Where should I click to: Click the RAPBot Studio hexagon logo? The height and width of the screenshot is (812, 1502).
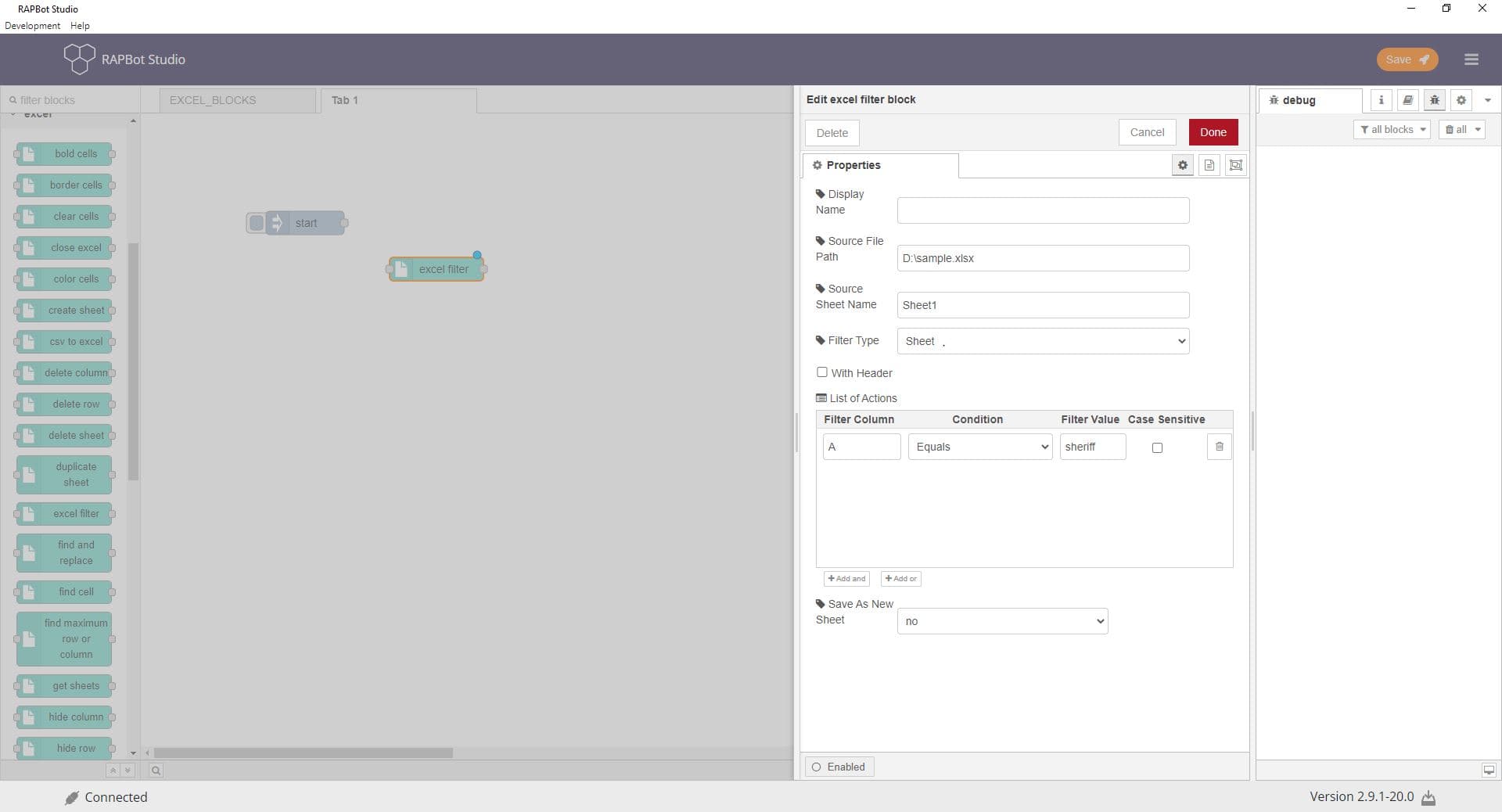79,59
